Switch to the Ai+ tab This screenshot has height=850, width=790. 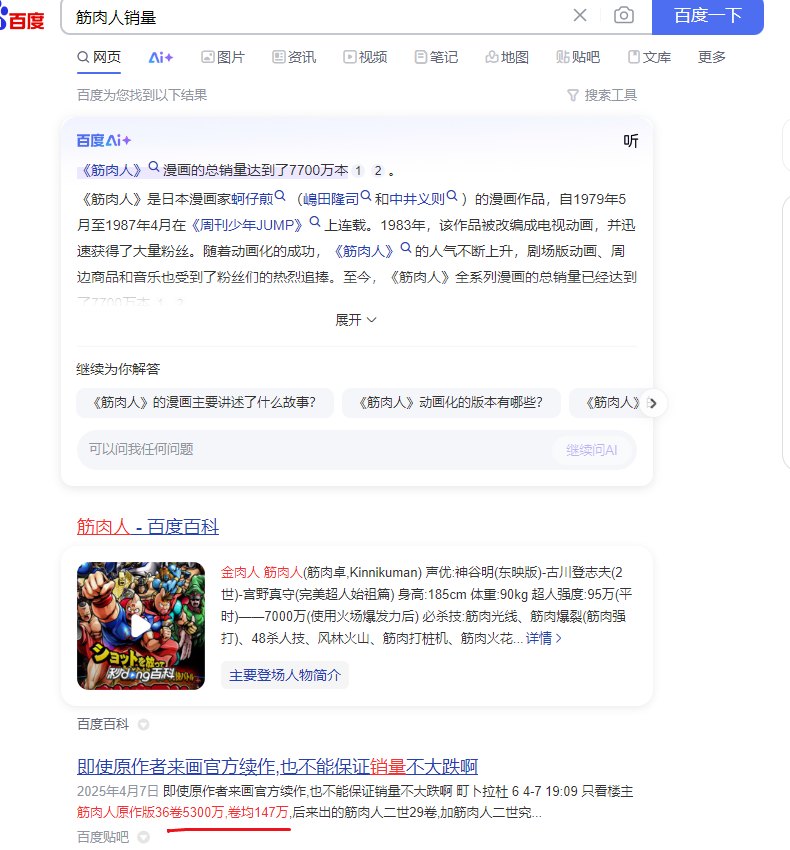(x=160, y=57)
